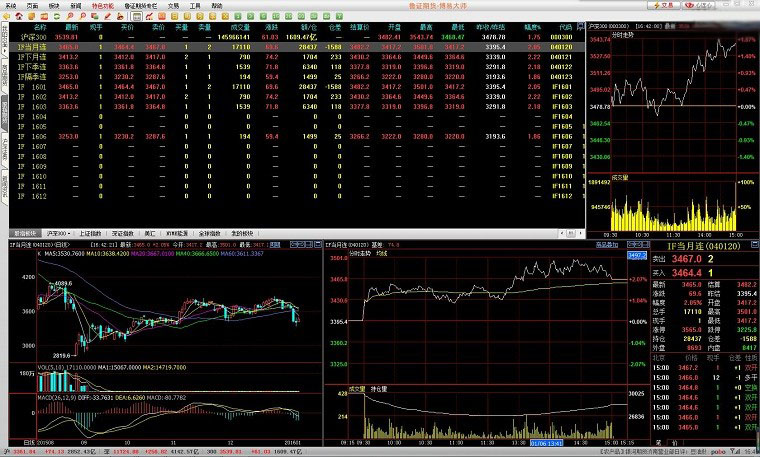This screenshot has height=457, width=760.
Task: Select the IF 1606 row
Action: click(297, 137)
